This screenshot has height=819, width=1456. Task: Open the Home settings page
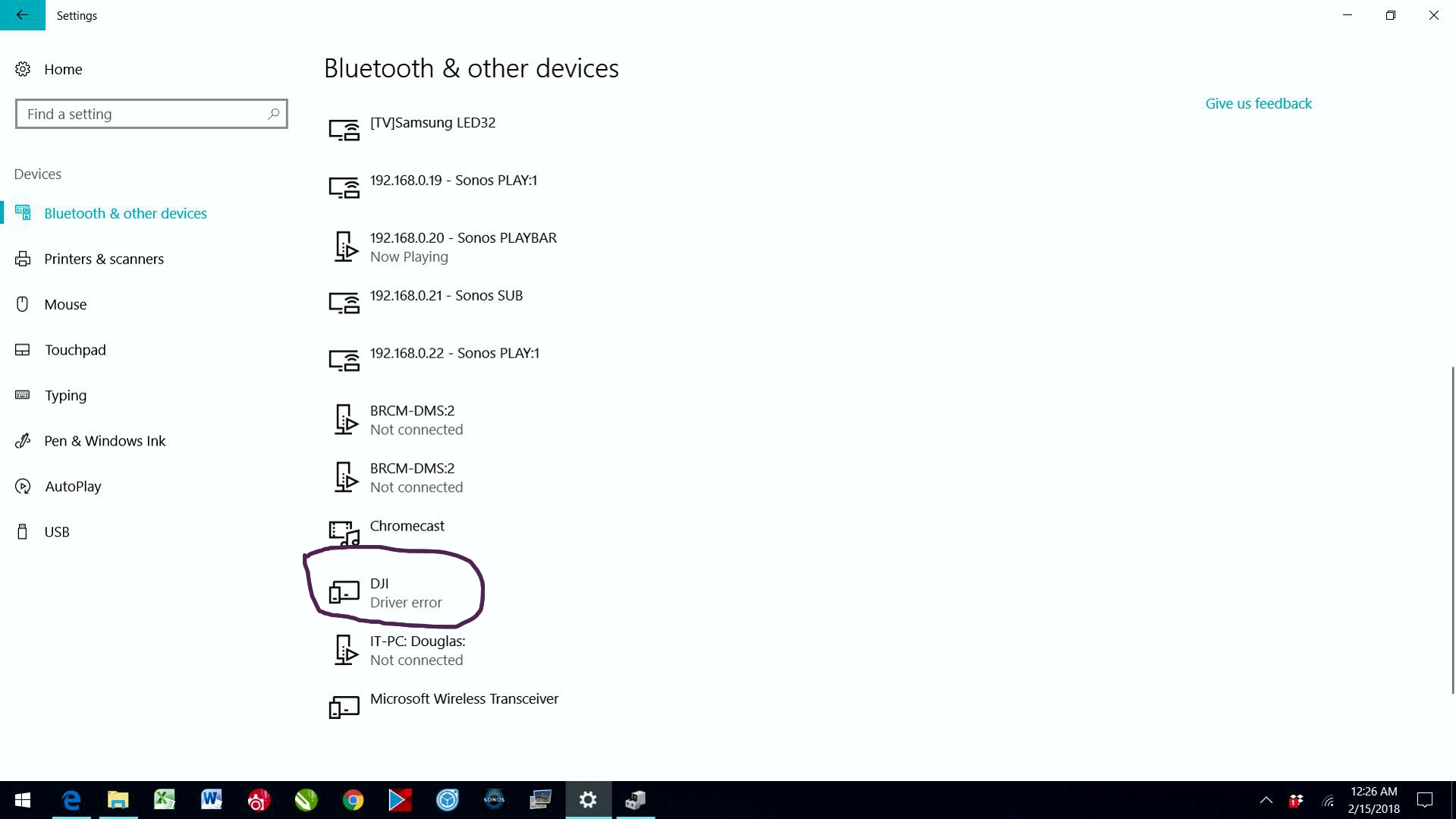pos(63,69)
